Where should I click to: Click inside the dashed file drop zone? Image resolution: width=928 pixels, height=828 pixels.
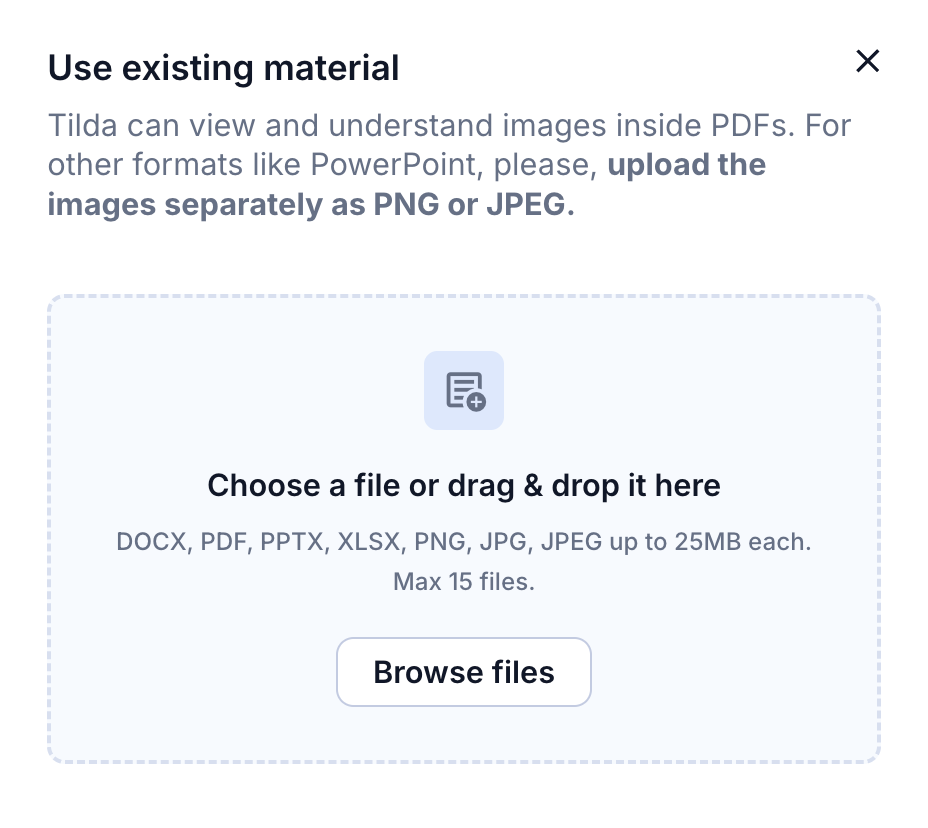(464, 529)
